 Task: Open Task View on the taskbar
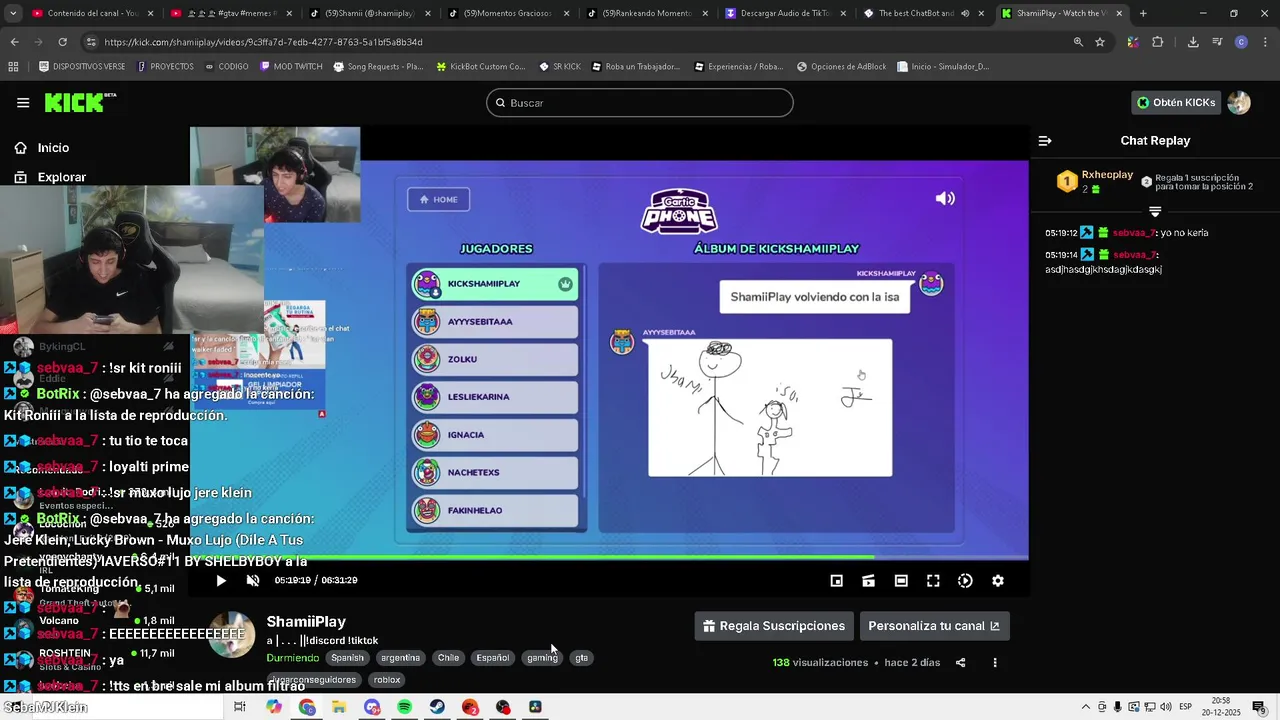tap(240, 707)
